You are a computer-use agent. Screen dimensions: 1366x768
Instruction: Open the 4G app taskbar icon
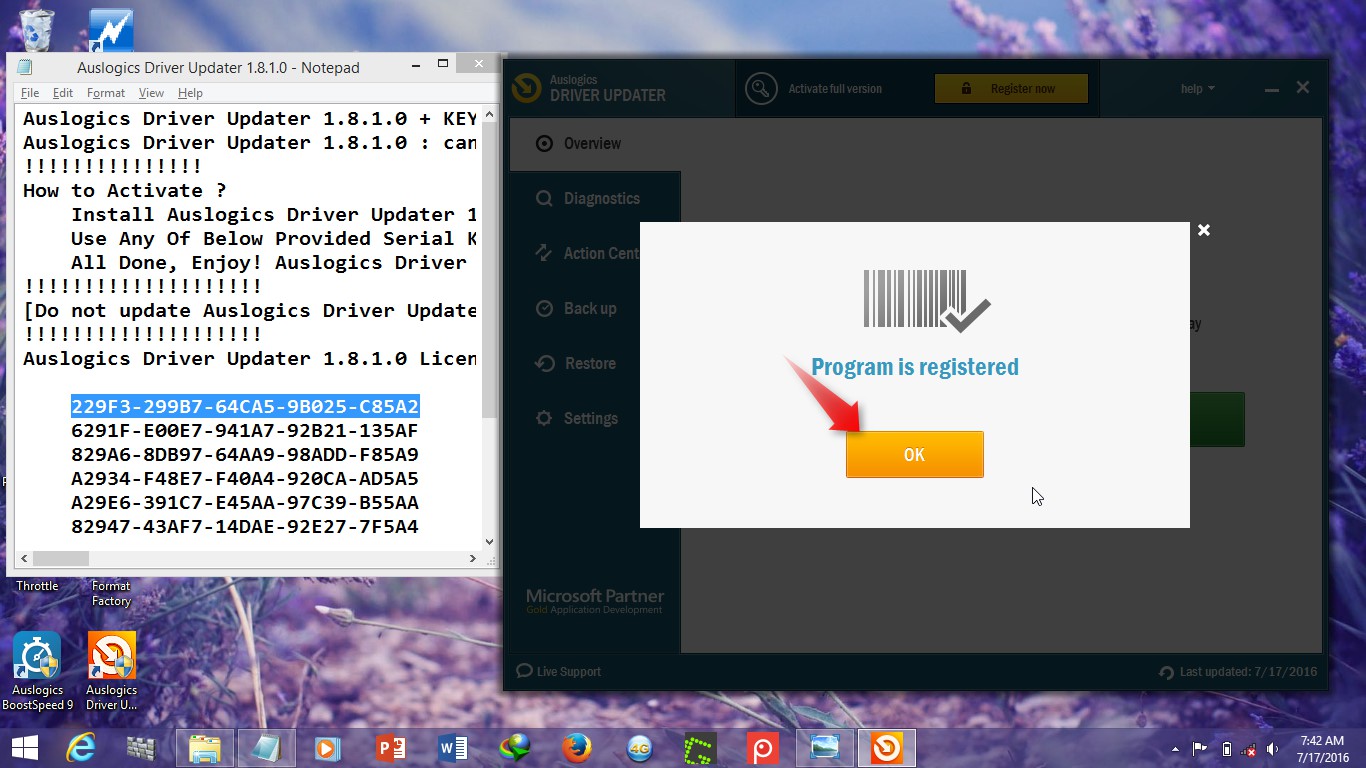coord(639,748)
